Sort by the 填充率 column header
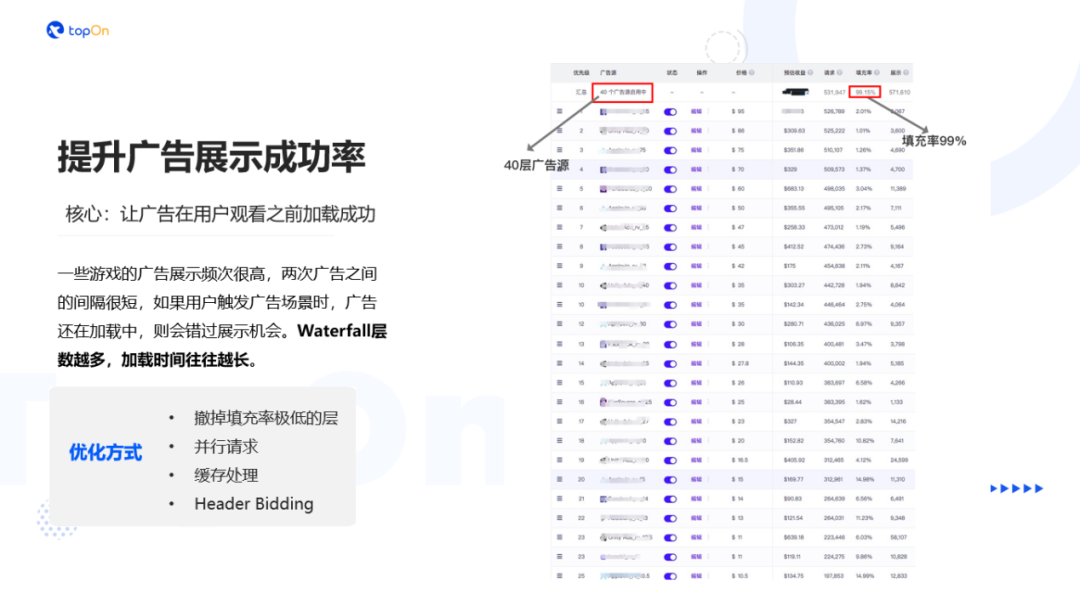The image size is (1080, 606). pos(864,72)
